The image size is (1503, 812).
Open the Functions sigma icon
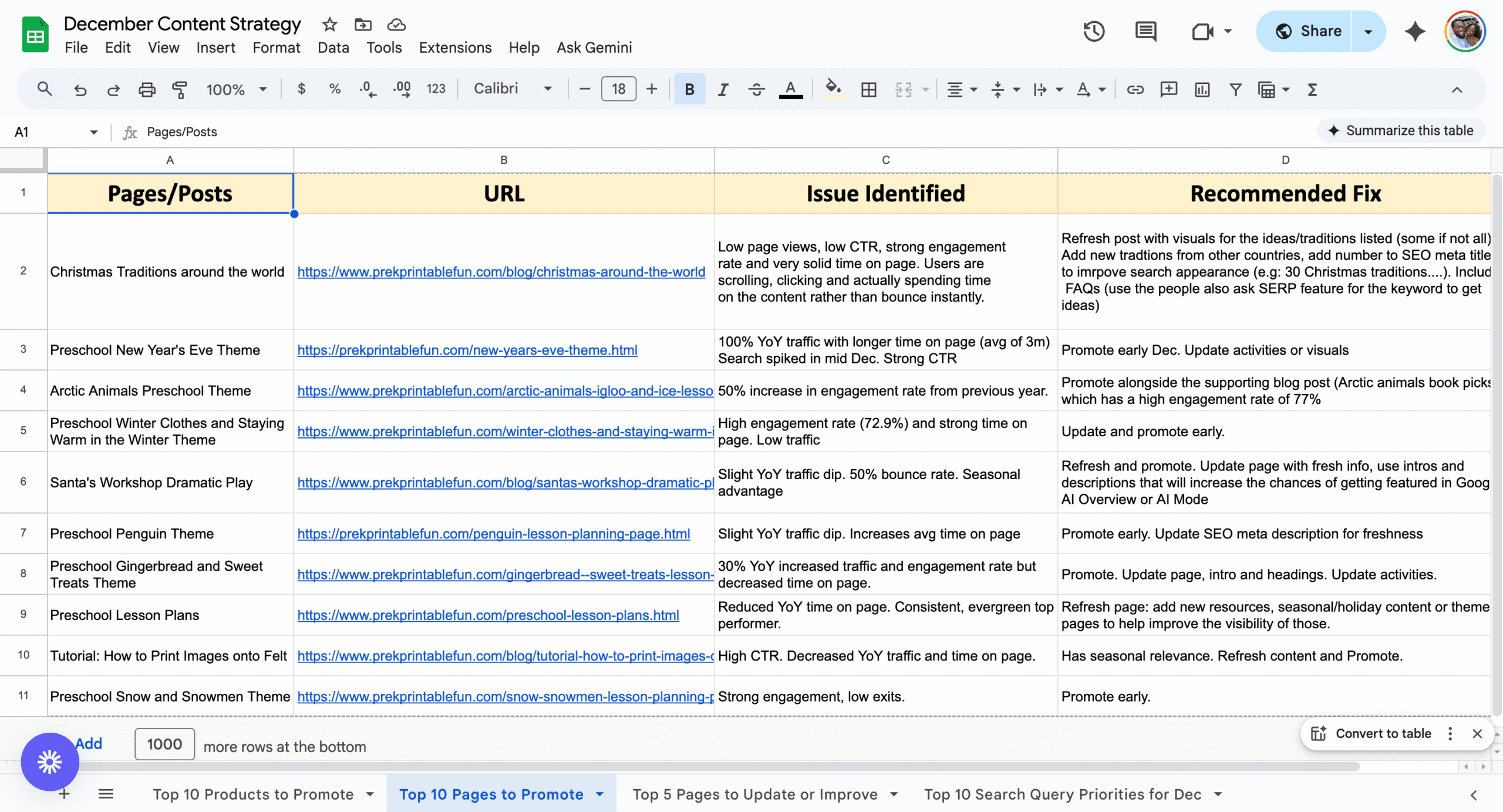click(1312, 89)
